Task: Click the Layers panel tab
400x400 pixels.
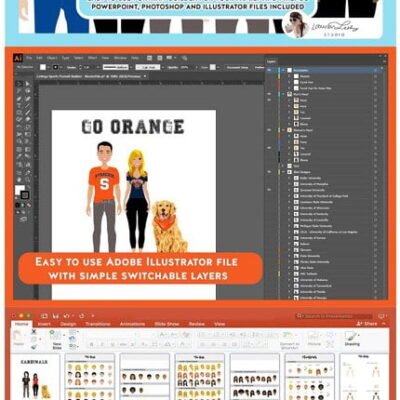Action: pyautogui.click(x=271, y=62)
